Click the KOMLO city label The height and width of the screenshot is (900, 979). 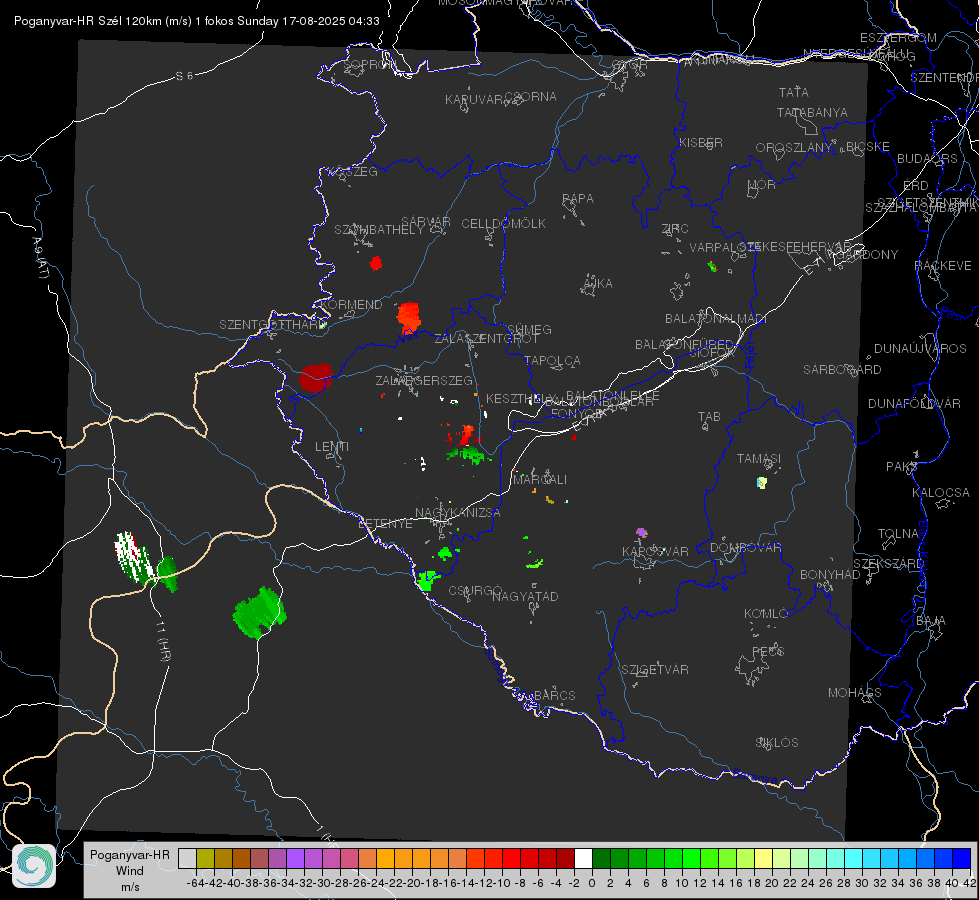pos(766,614)
